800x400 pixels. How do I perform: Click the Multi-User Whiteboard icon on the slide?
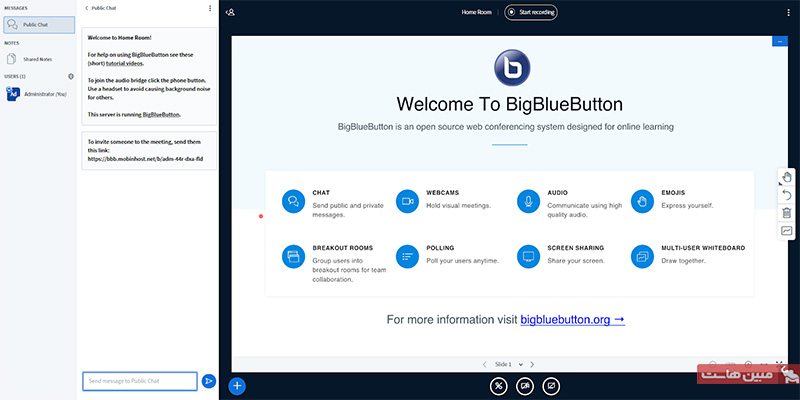coord(642,256)
